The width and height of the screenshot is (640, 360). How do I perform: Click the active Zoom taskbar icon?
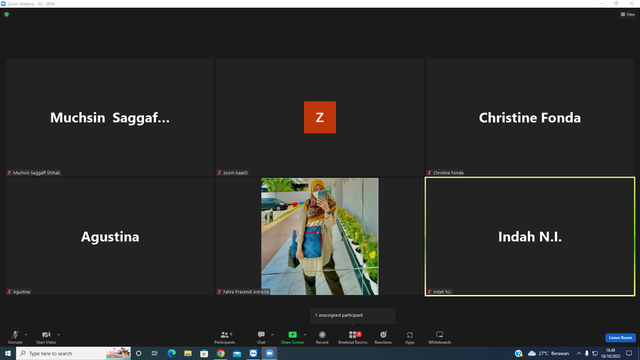[269, 353]
